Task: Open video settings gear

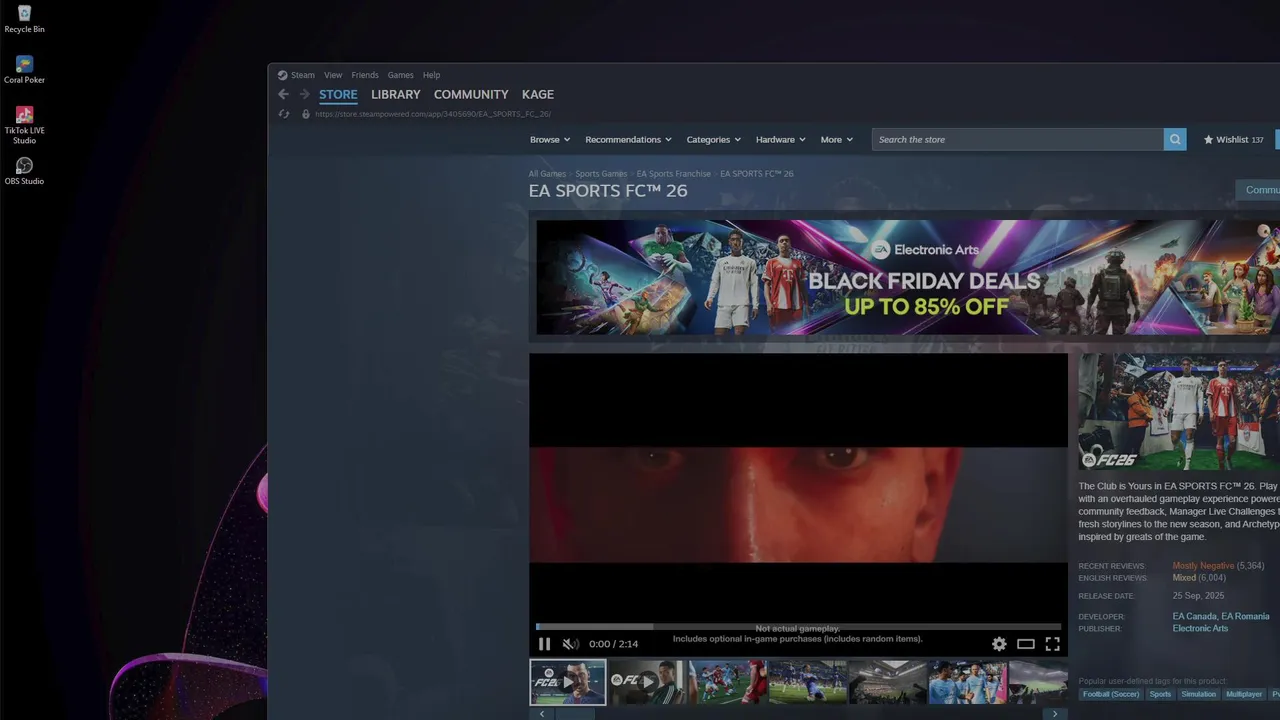Action: [x=999, y=644]
